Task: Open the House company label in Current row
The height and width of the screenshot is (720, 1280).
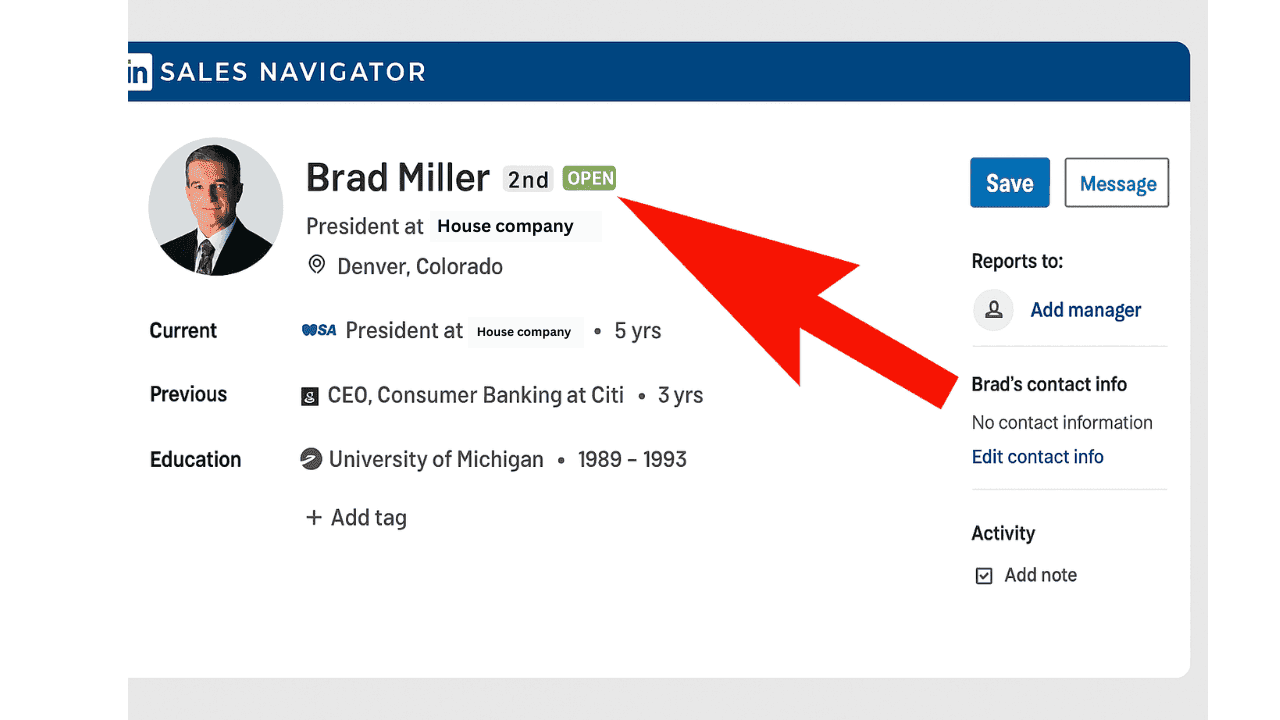Action: pos(525,331)
